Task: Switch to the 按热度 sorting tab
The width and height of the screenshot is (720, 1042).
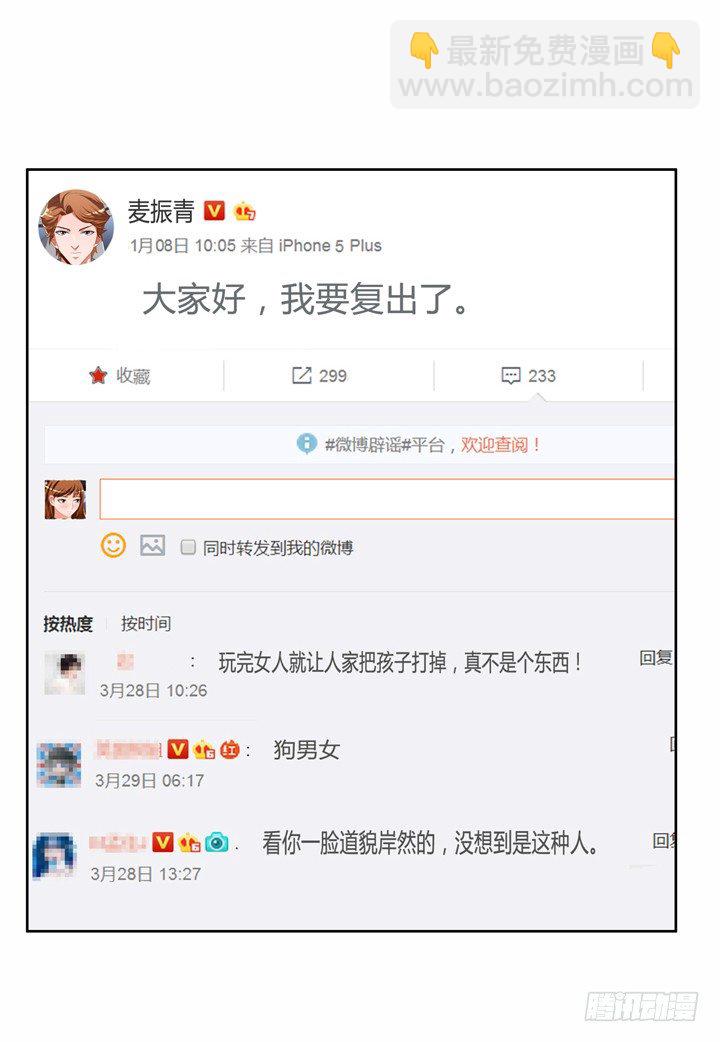Action: [68, 624]
